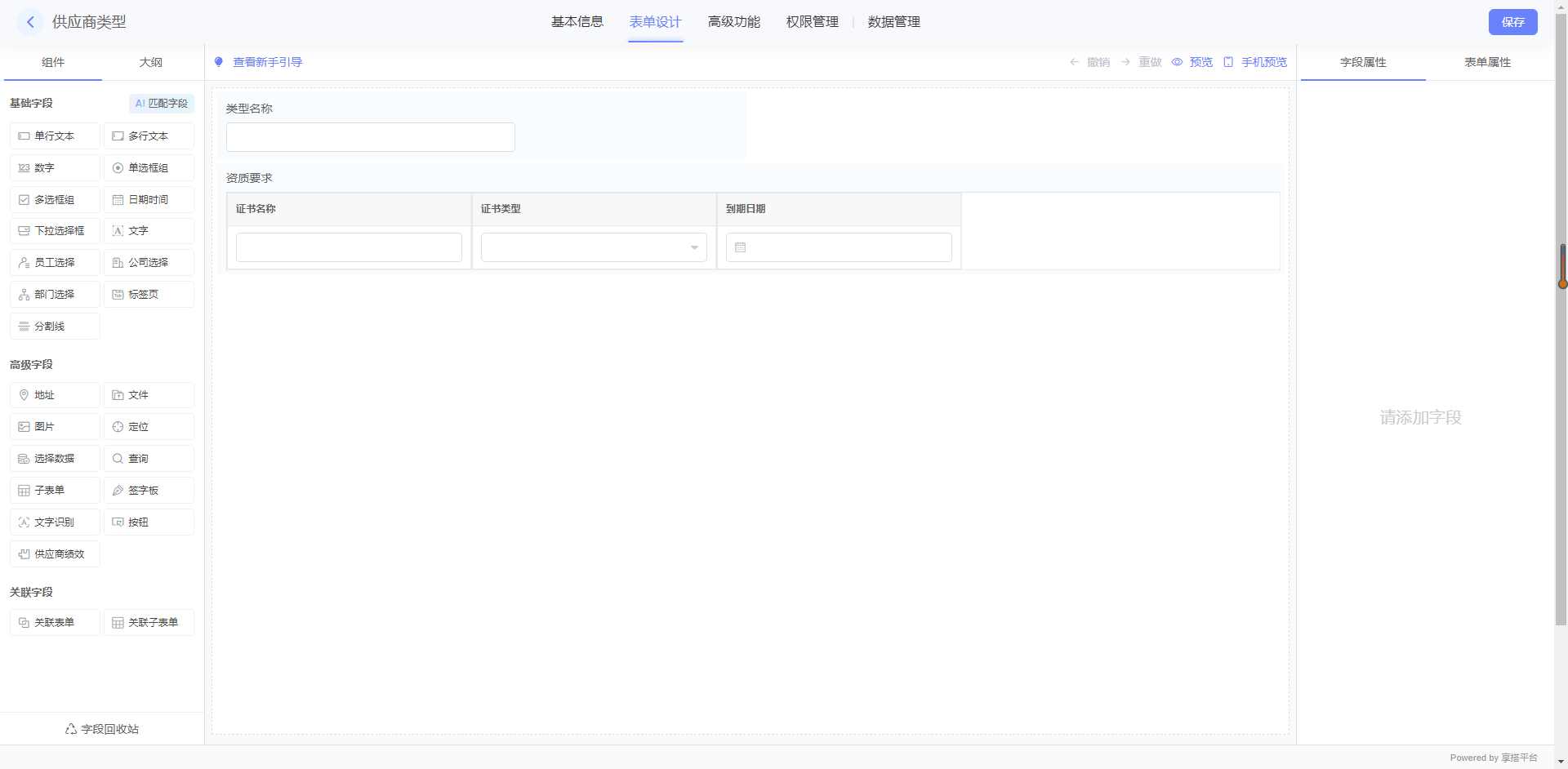The width and height of the screenshot is (1568, 769).
Task: Add a 单行文本 field component
Action: pyautogui.click(x=55, y=136)
